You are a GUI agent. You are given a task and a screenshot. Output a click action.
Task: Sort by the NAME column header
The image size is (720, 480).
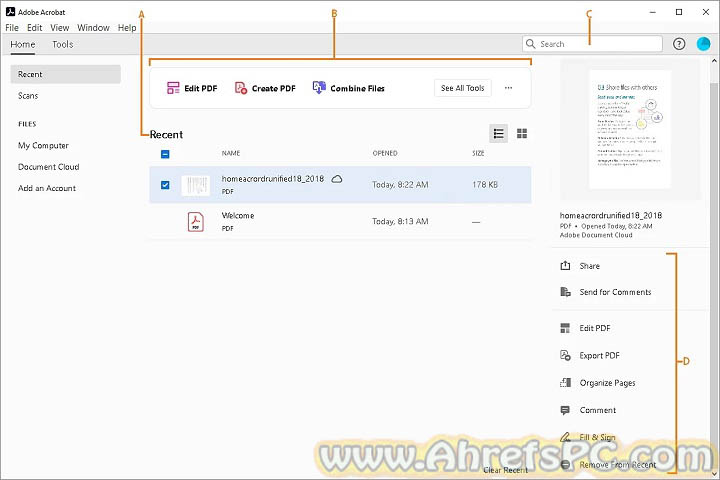pos(231,153)
